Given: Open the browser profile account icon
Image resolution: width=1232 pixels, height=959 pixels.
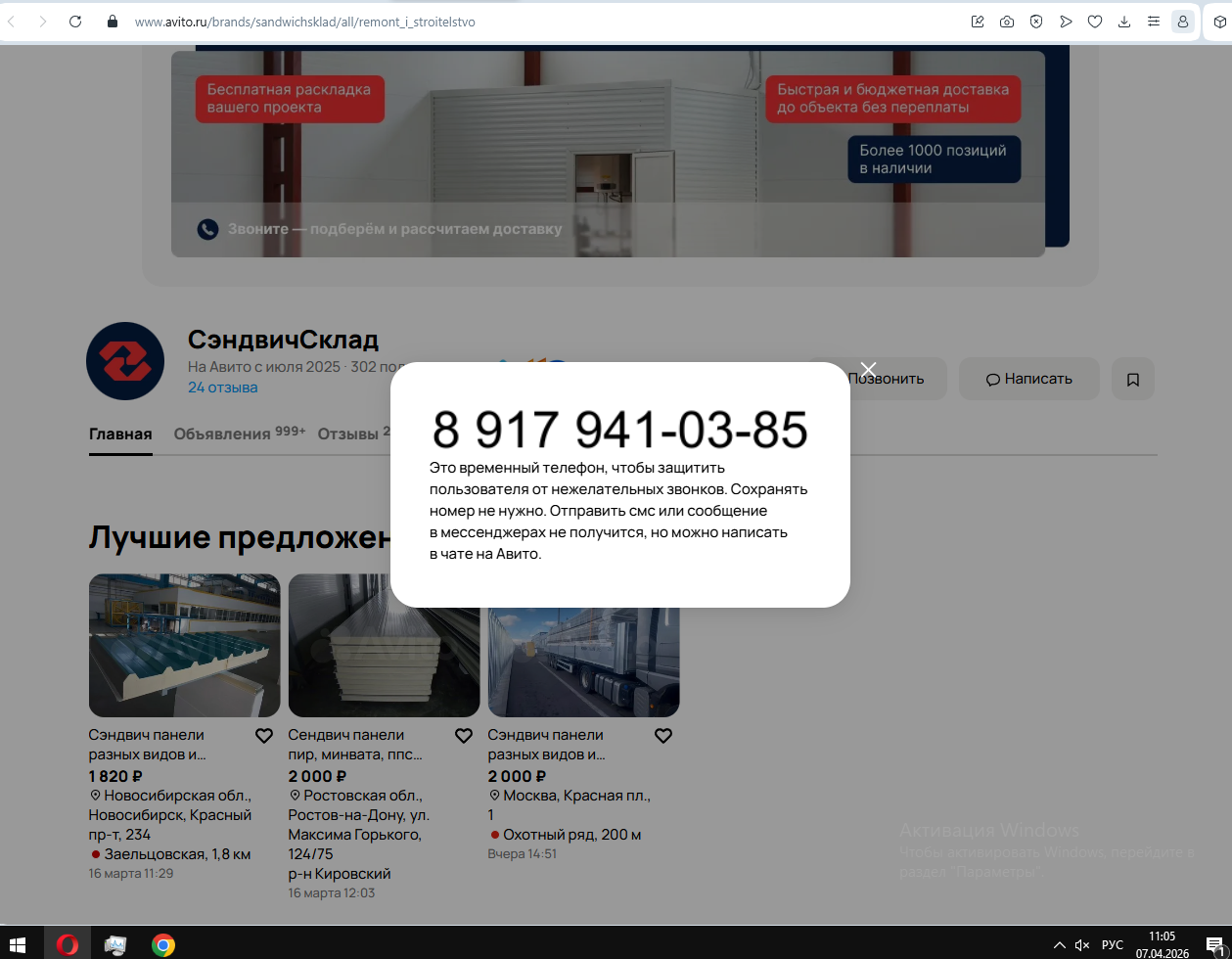Looking at the screenshot, I should click(x=1183, y=21).
